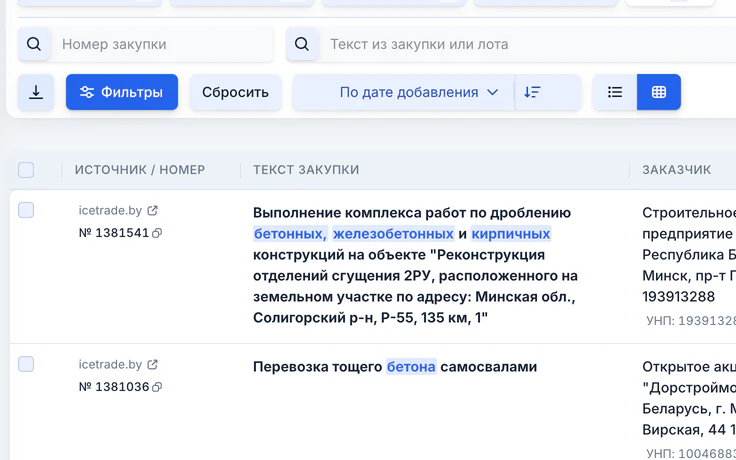Click the sliders icon in Фильтры button

(x=87, y=92)
